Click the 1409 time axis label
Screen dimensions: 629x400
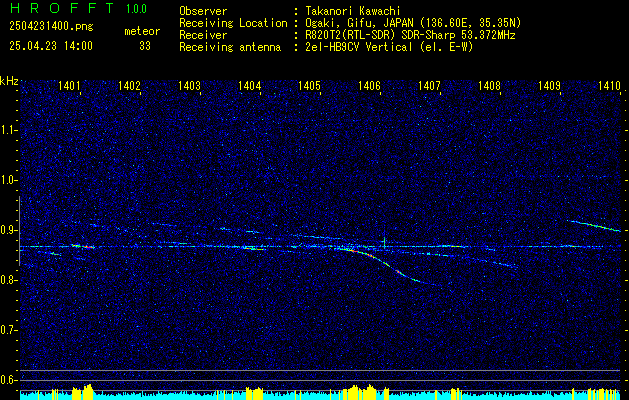[x=550, y=85]
